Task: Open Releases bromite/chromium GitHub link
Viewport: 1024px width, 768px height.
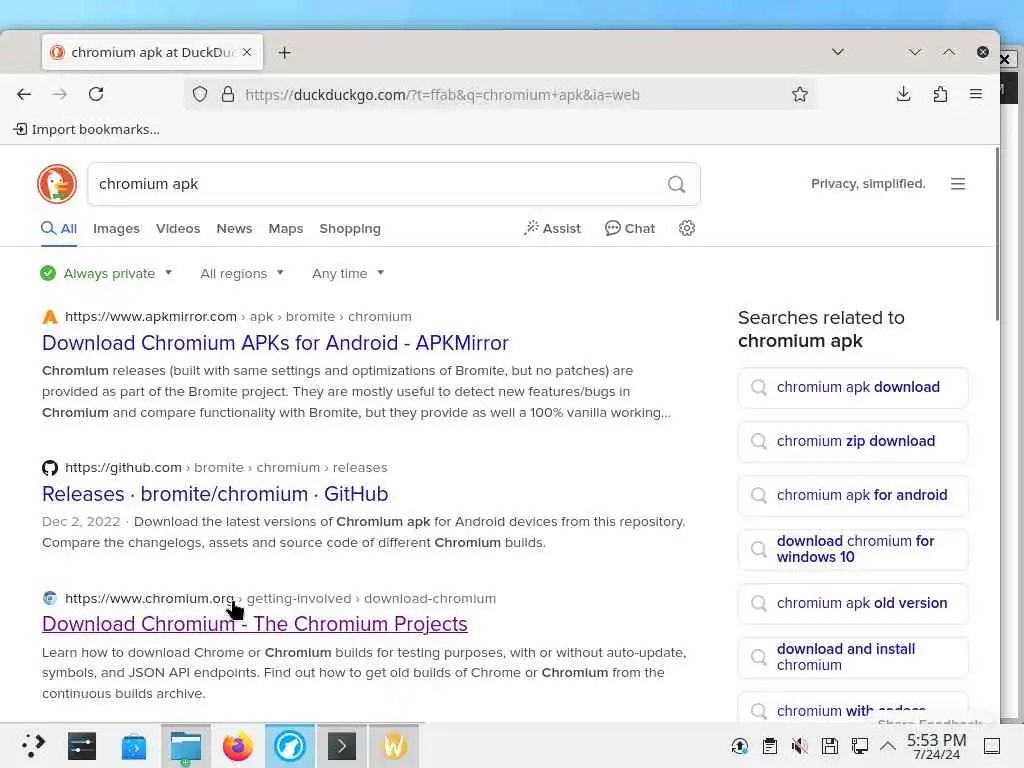Action: [x=215, y=494]
